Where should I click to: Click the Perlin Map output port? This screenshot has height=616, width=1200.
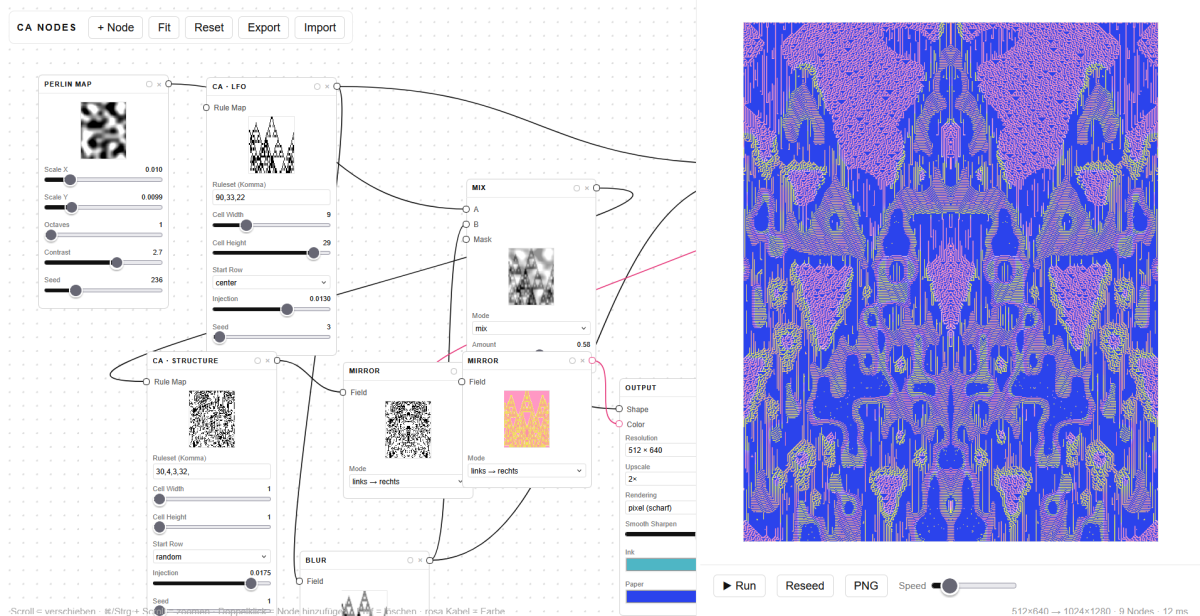coord(169,84)
